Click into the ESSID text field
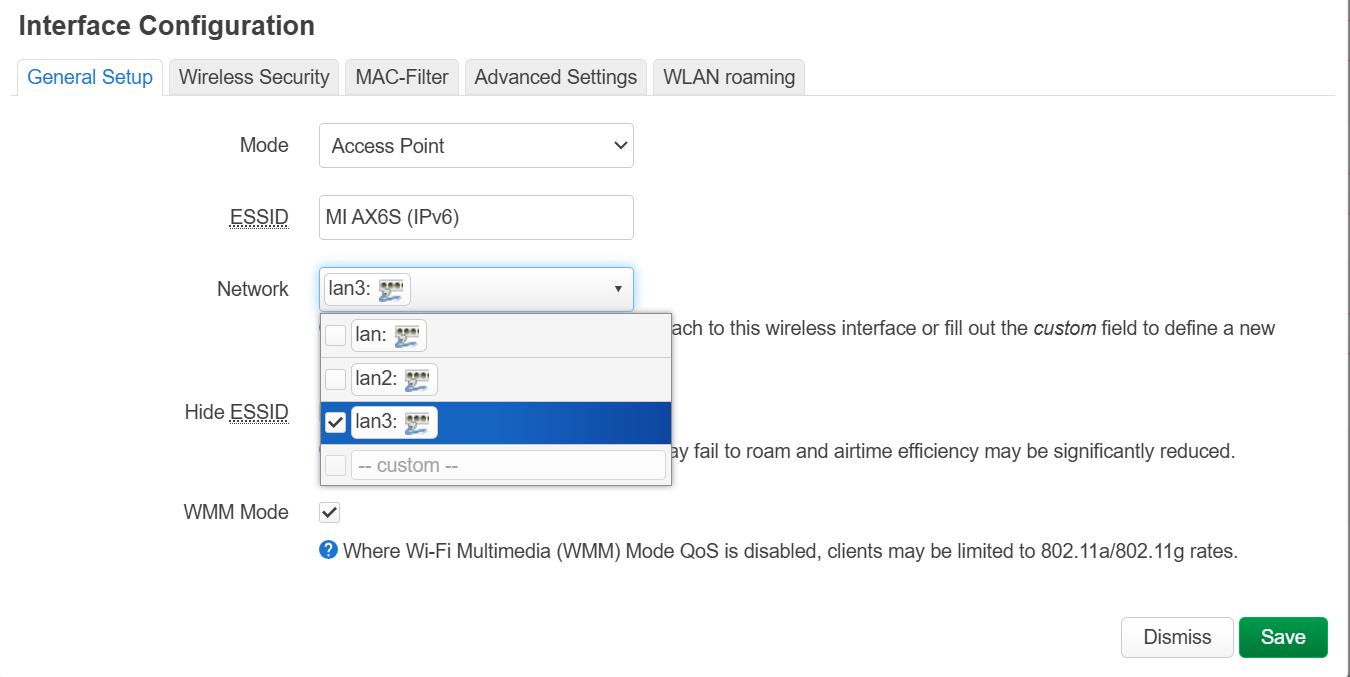 click(x=476, y=217)
